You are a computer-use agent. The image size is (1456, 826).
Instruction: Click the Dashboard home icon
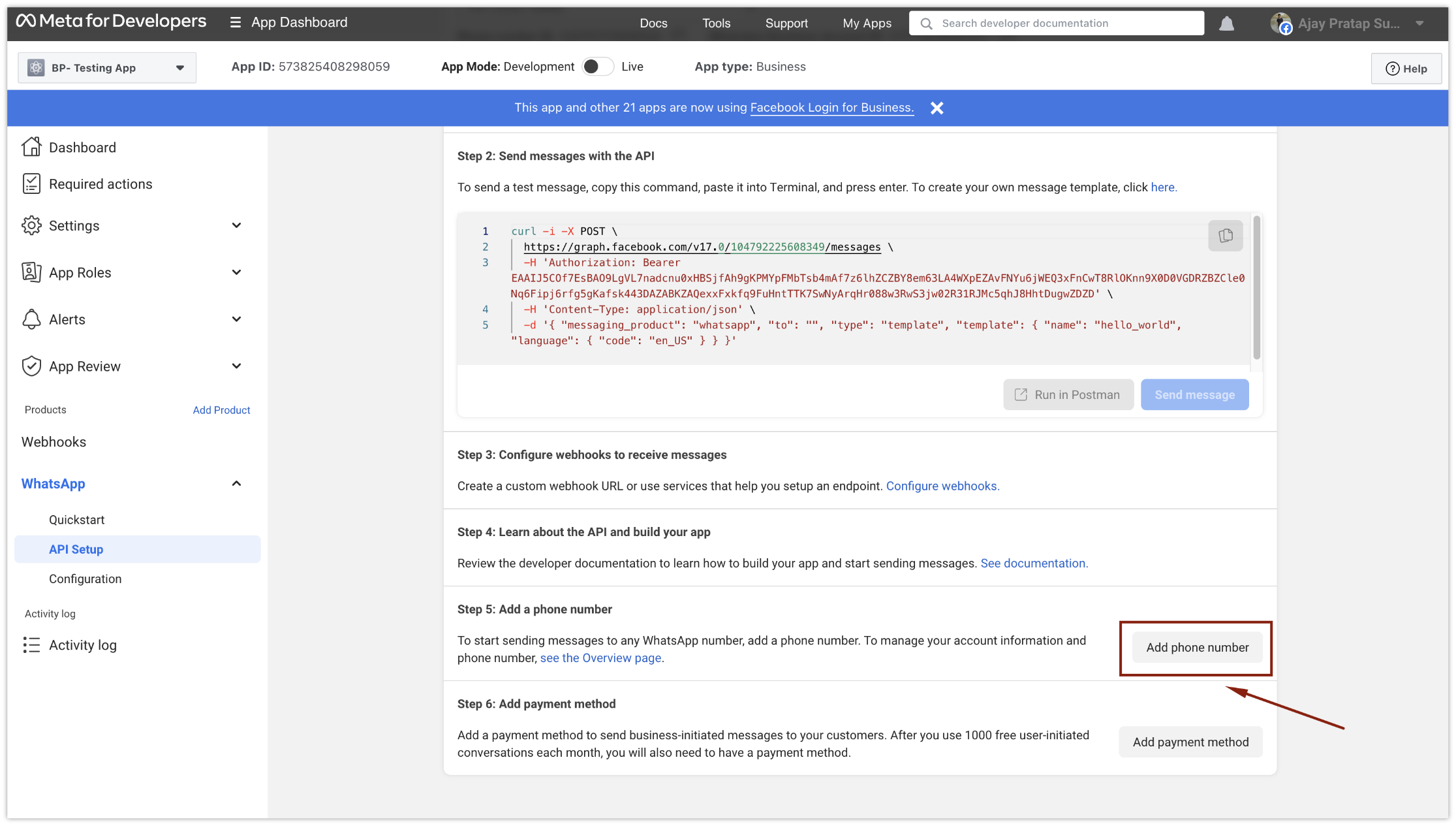point(31,147)
